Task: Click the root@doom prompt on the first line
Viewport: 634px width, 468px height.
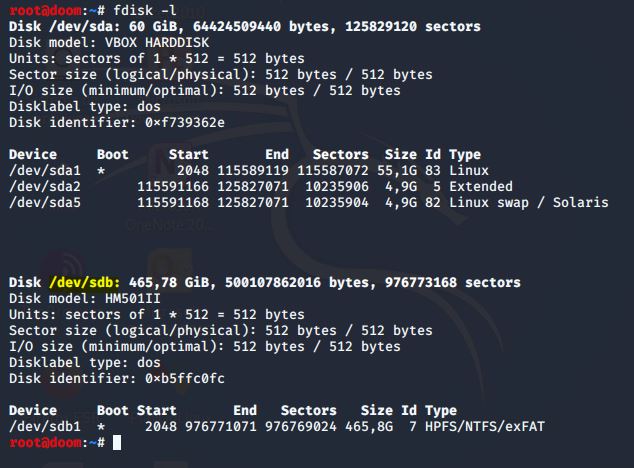Action: [x=46, y=11]
